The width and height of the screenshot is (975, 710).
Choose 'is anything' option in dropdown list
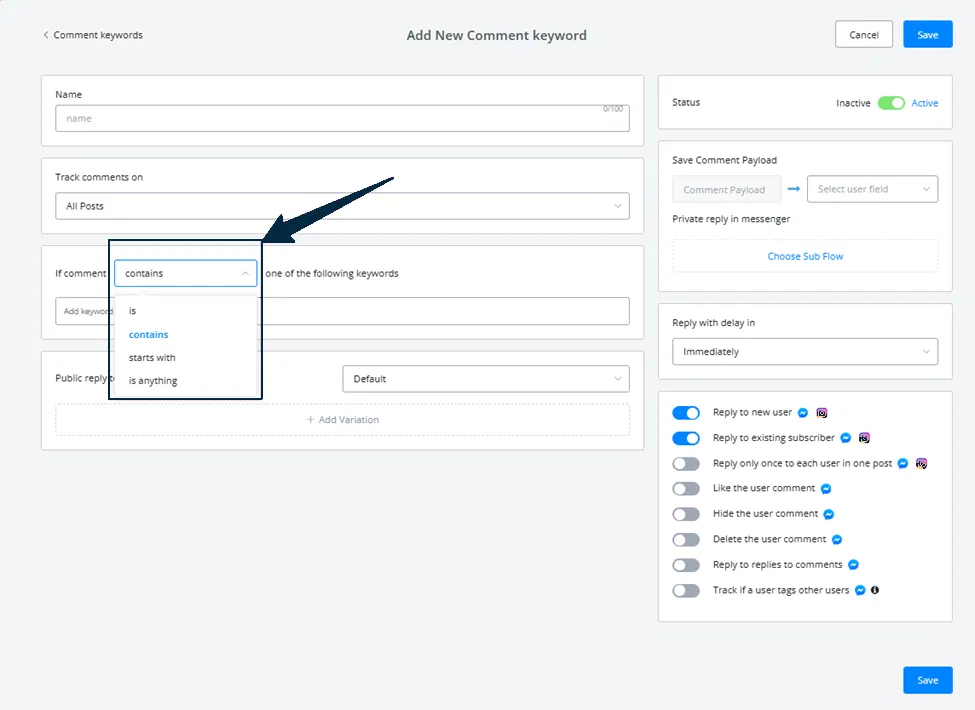153,380
